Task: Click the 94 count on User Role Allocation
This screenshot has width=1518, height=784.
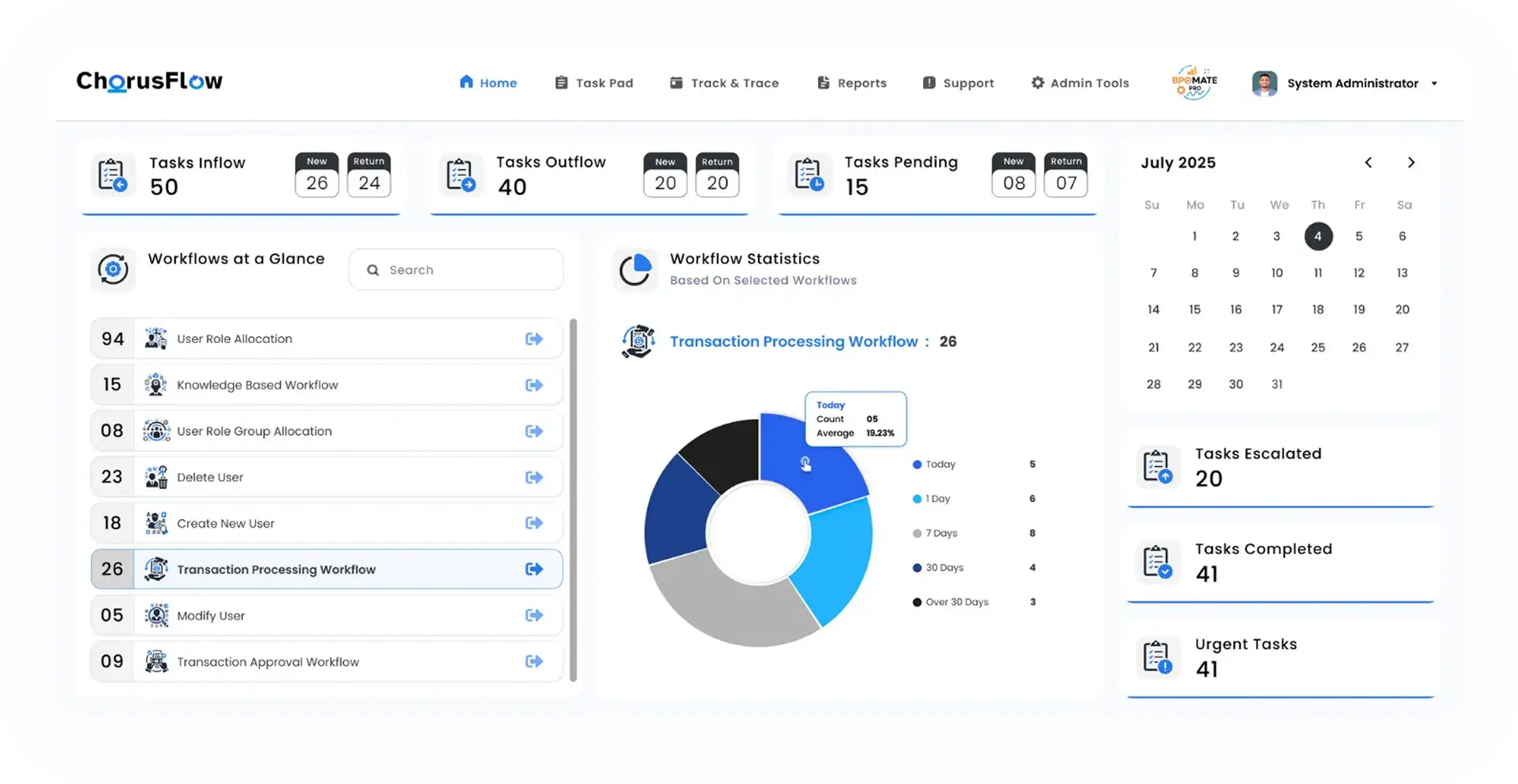Action: [112, 339]
